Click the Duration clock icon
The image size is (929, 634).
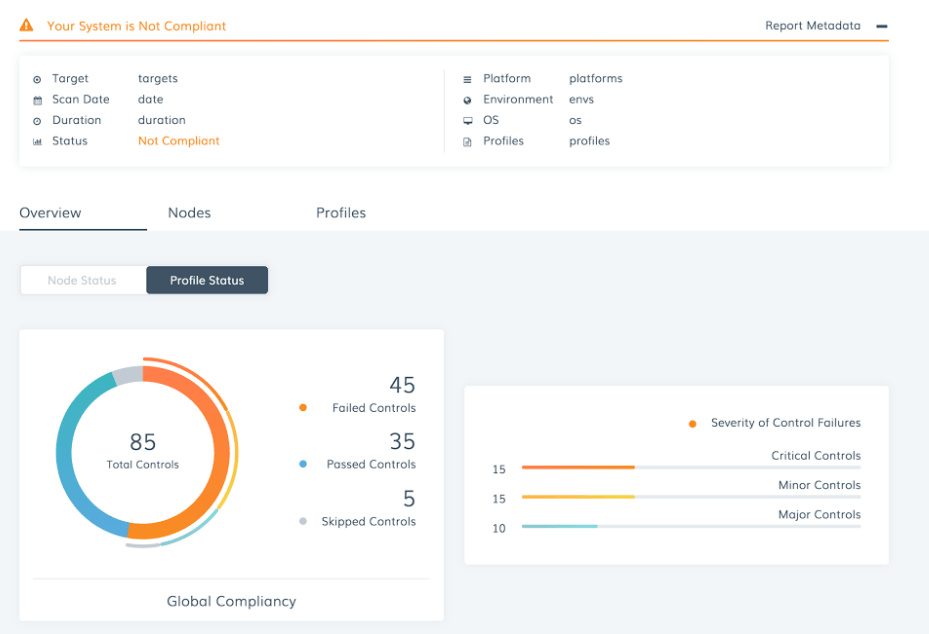(37, 121)
